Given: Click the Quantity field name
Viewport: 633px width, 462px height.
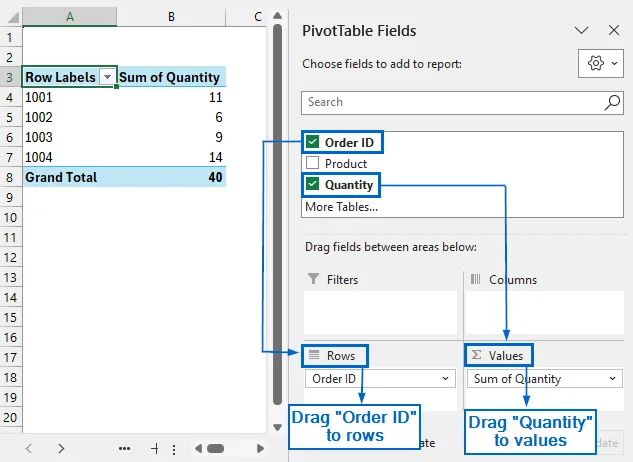Looking at the screenshot, I should 349,185.
